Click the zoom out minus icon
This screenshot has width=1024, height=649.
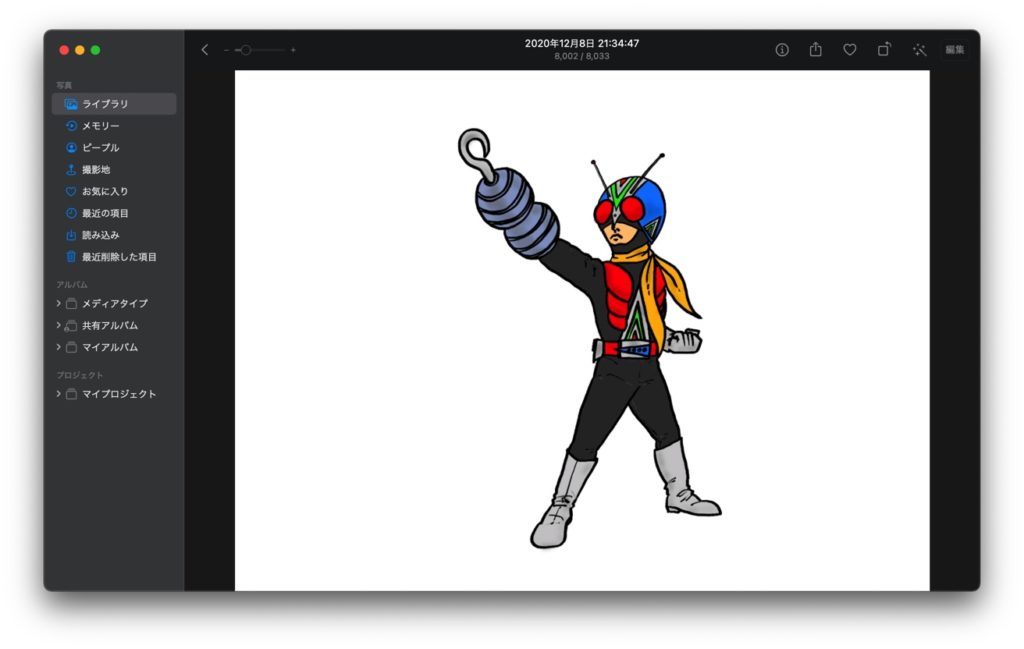(x=226, y=50)
